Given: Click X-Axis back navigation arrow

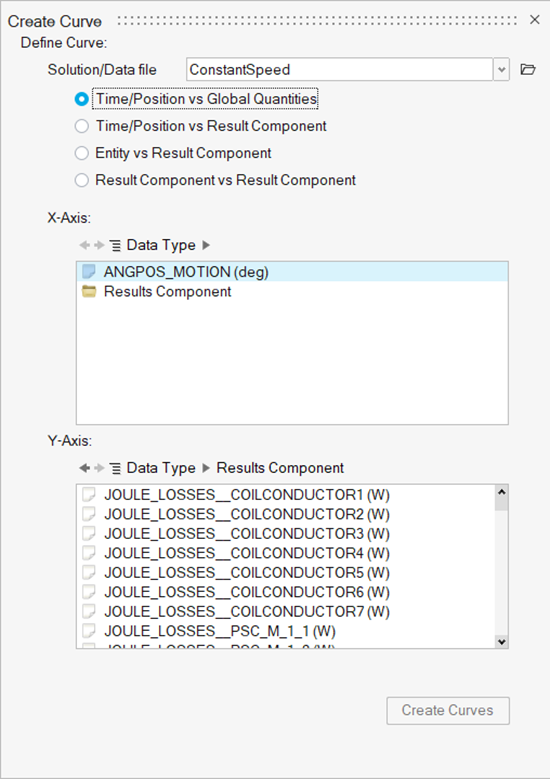Looking at the screenshot, I should click(x=84, y=245).
